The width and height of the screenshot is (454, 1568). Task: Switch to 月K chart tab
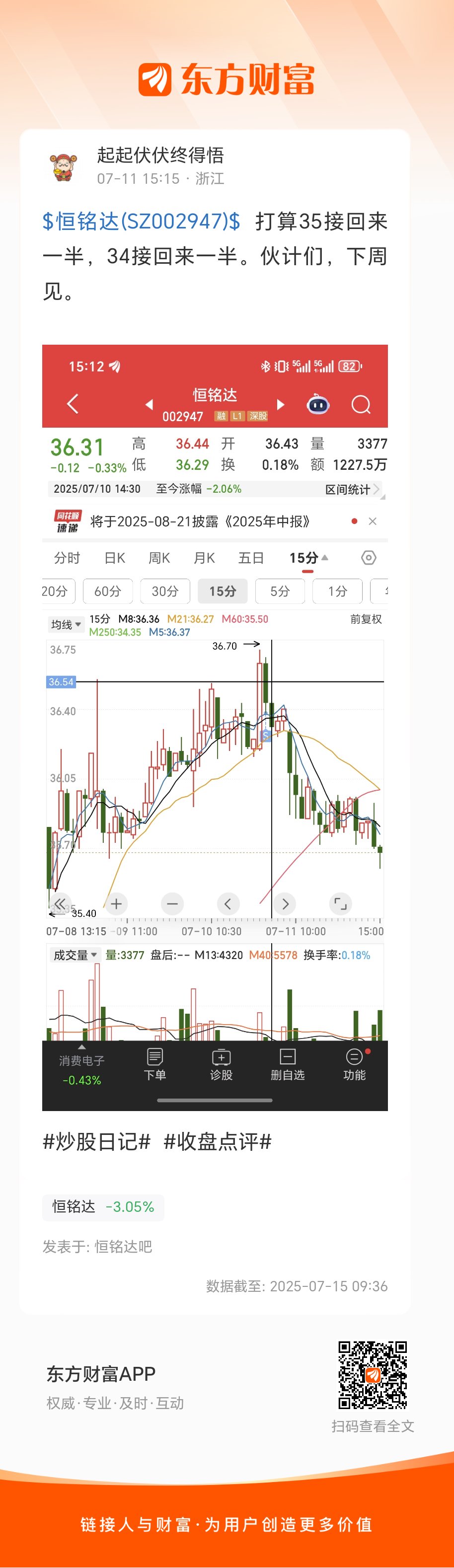205,558
